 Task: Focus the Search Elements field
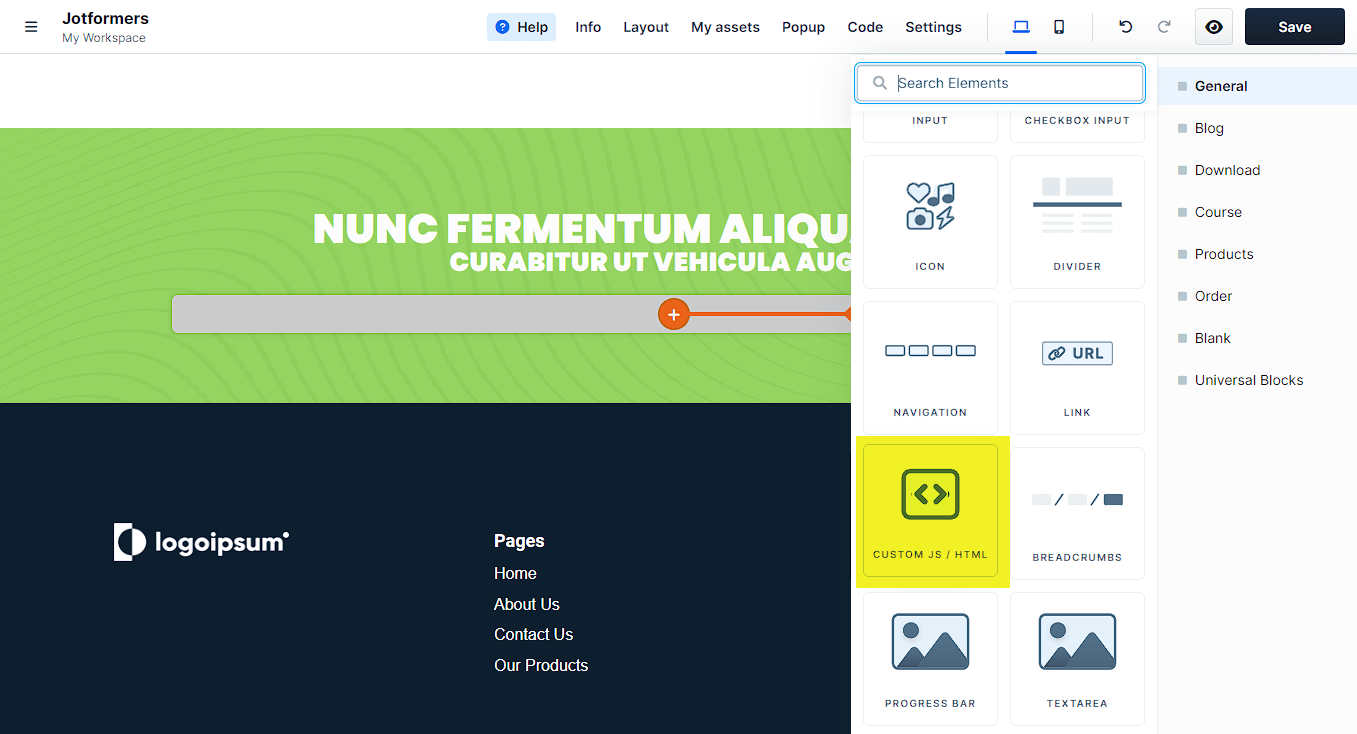click(x=1000, y=83)
